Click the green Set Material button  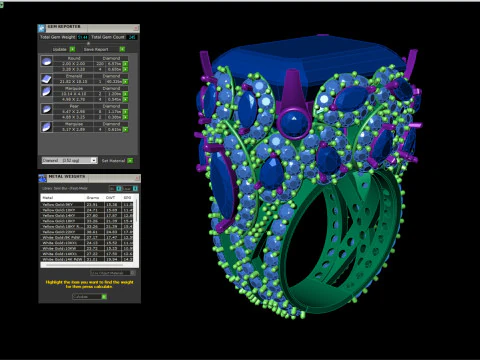(130, 160)
